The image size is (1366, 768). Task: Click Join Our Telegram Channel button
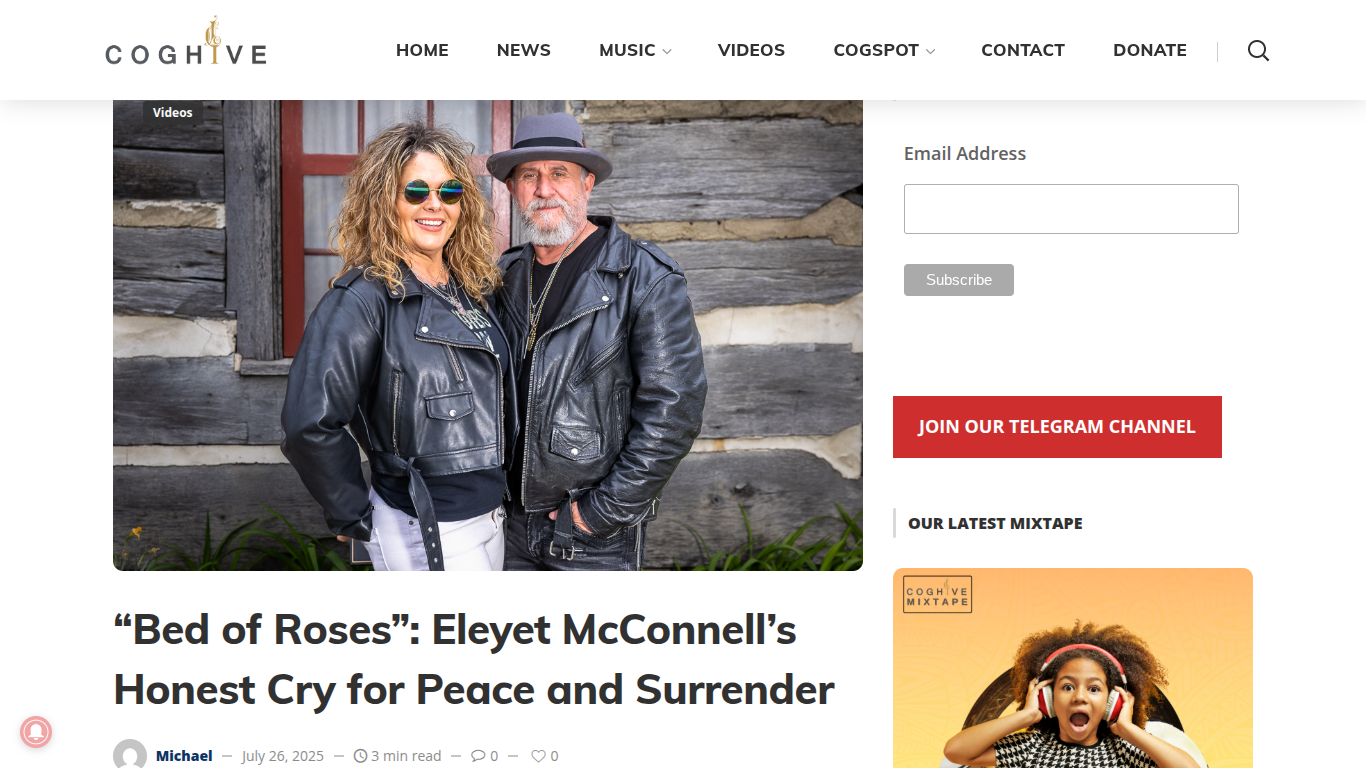click(1057, 427)
